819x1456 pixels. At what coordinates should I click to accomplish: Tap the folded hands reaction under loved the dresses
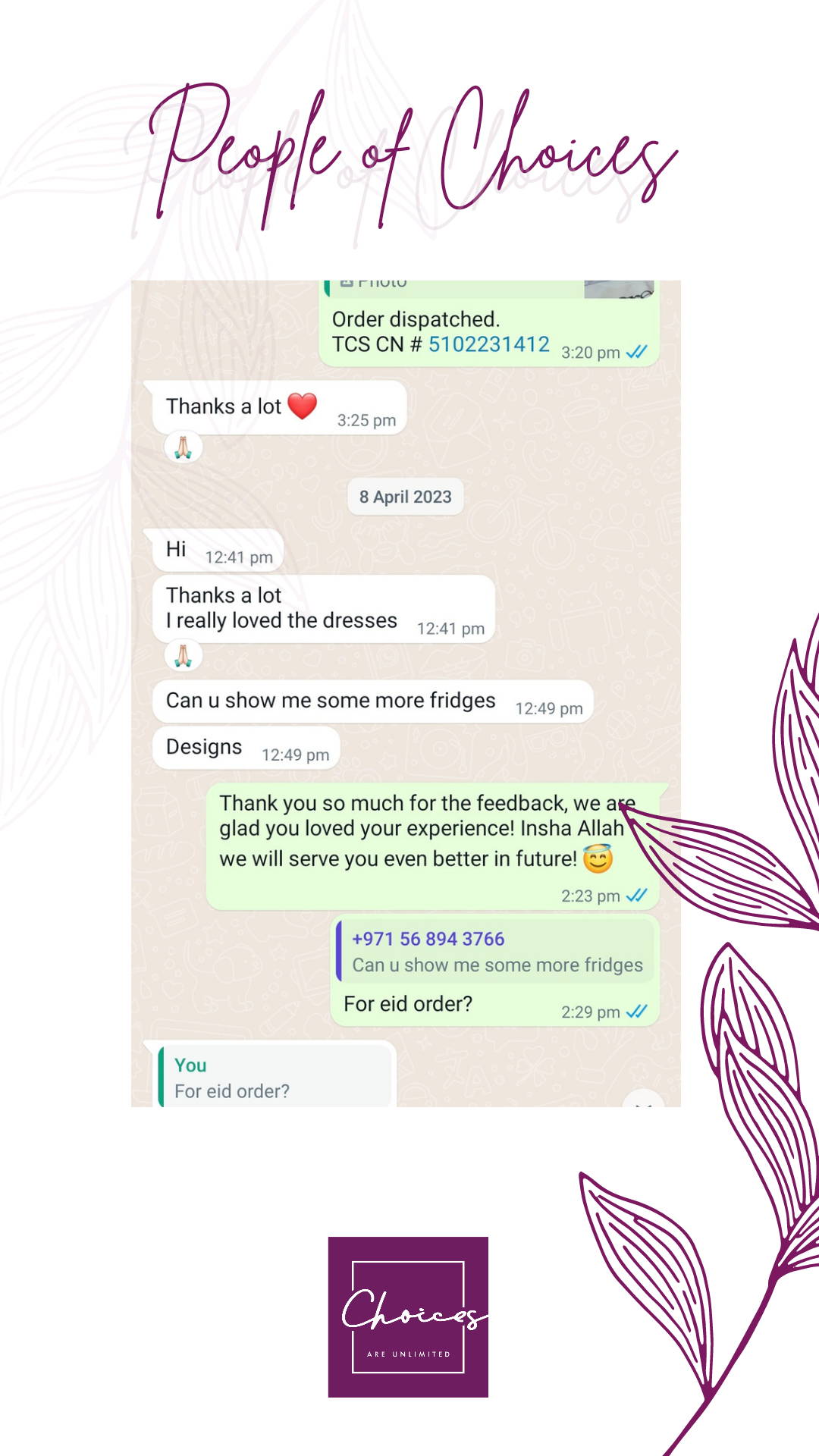(x=184, y=655)
